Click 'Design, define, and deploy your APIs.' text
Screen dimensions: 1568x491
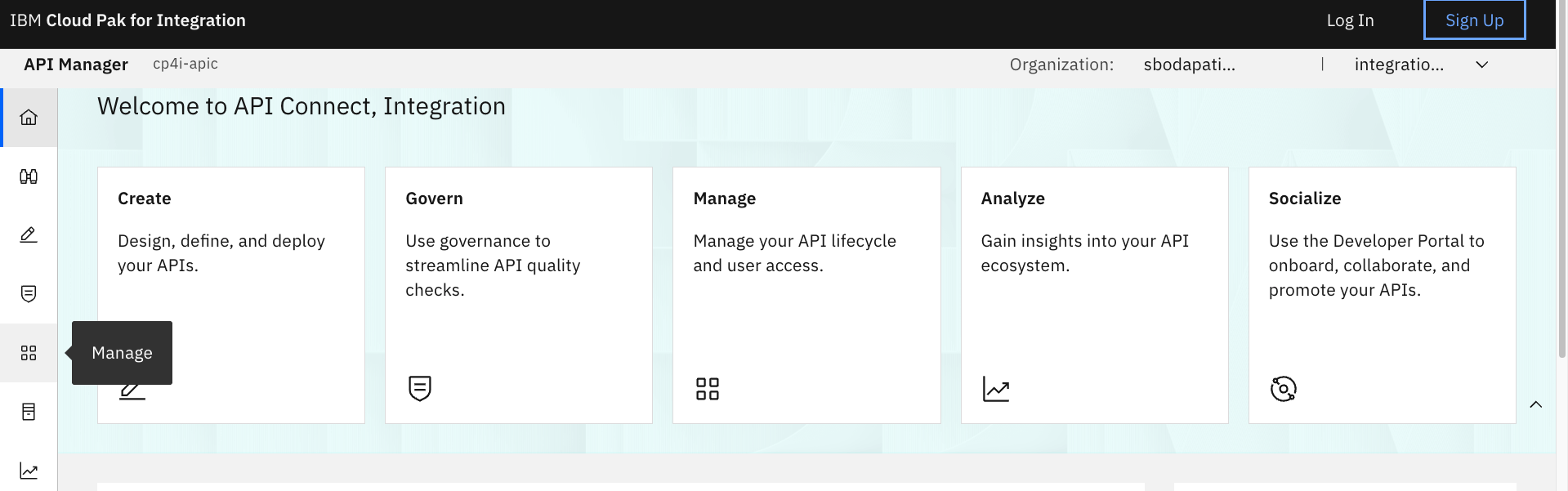(221, 253)
